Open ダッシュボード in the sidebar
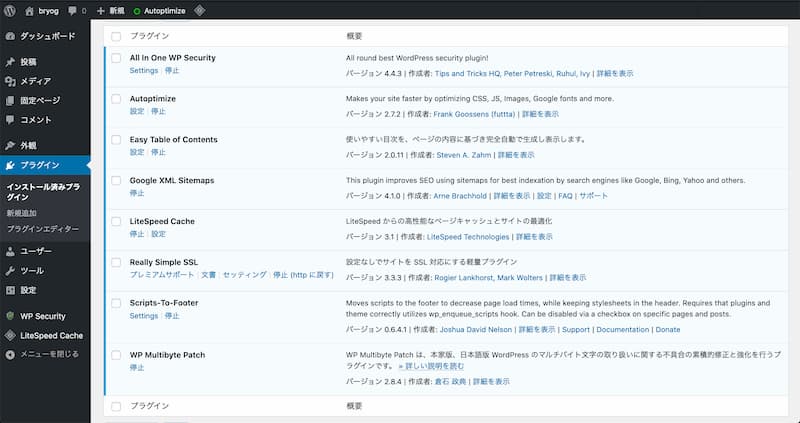Image resolution: width=800 pixels, height=423 pixels. 47,36
